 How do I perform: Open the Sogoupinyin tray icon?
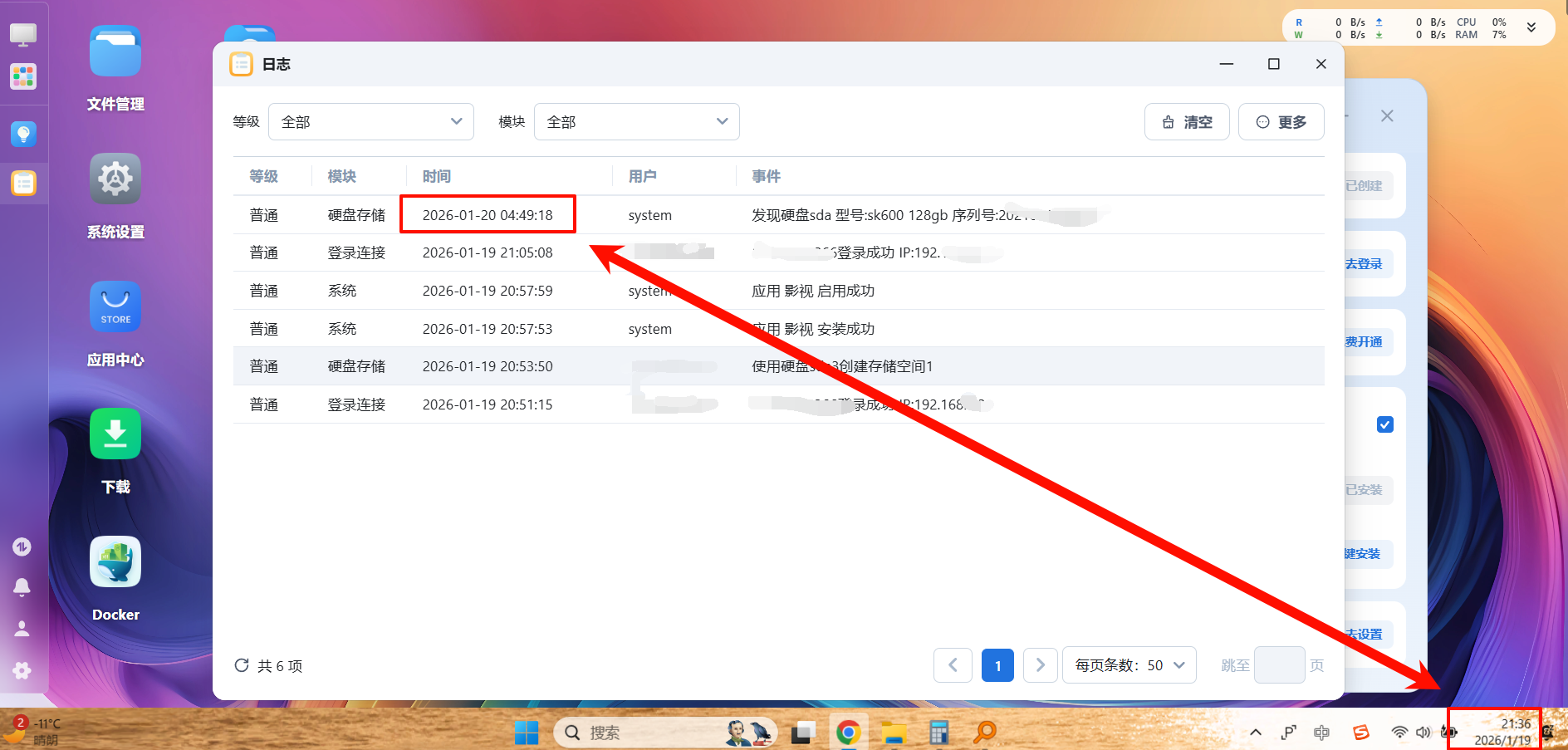pos(1360,733)
